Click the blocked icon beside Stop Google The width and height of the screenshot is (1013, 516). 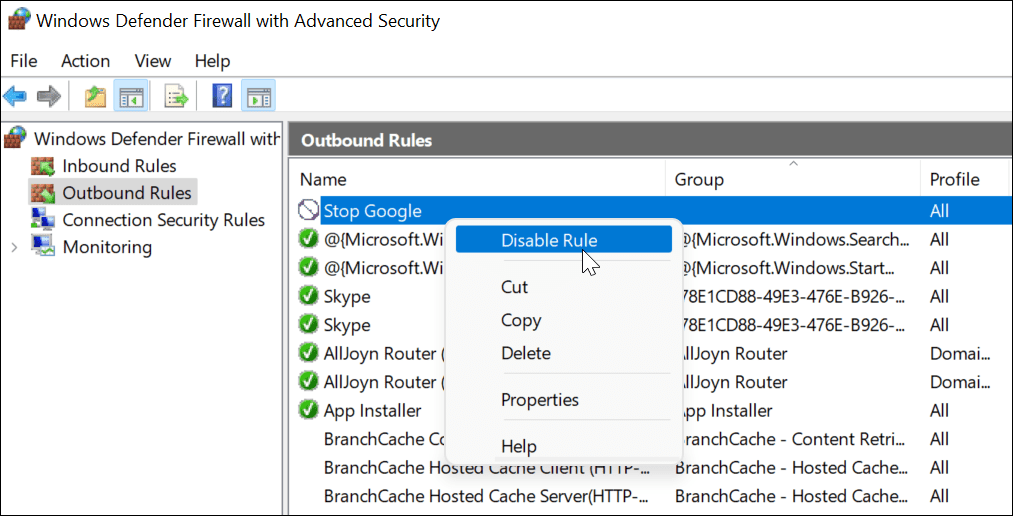309,211
